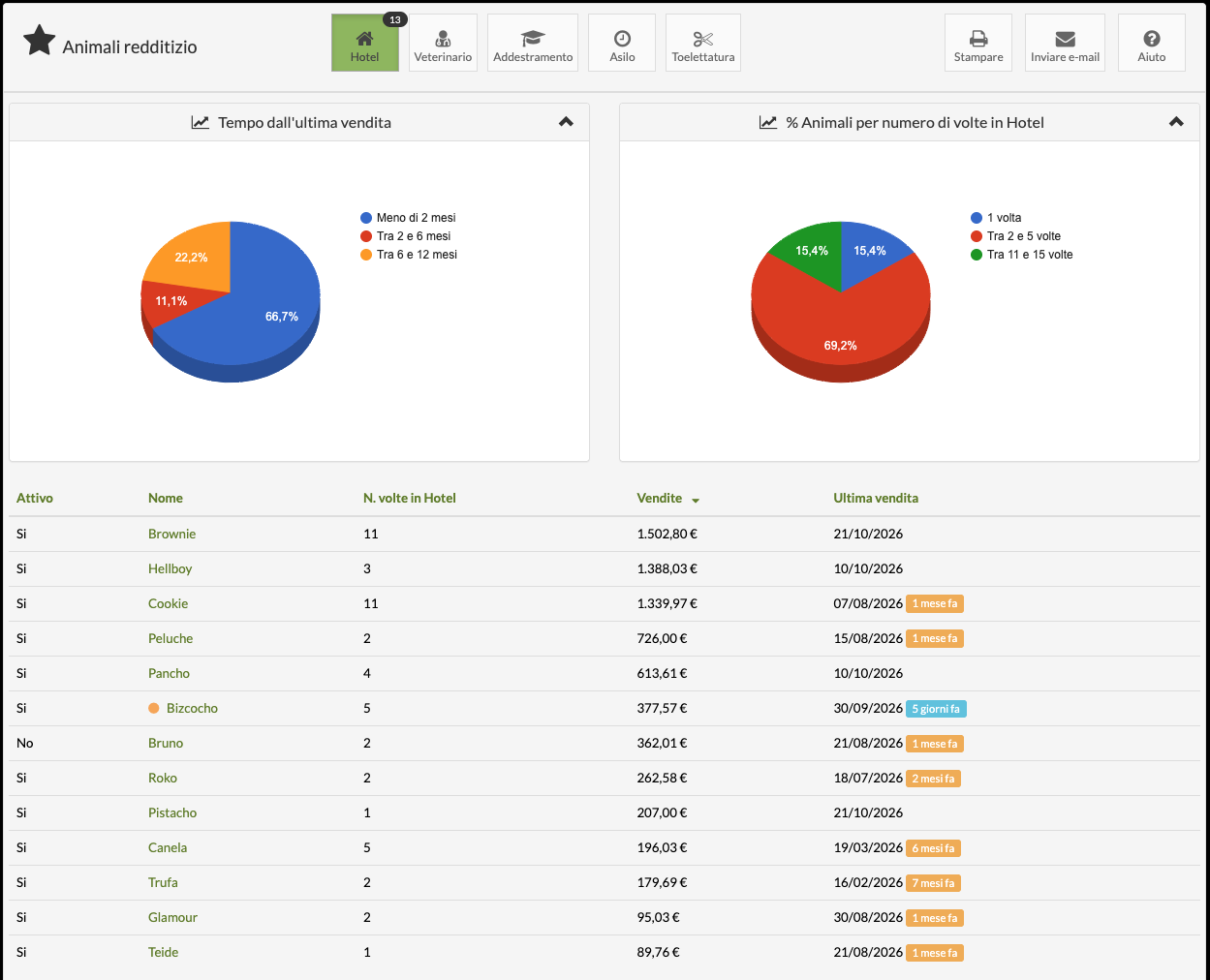Collapse the Tempo dall'ultima vendita panel

click(567, 122)
